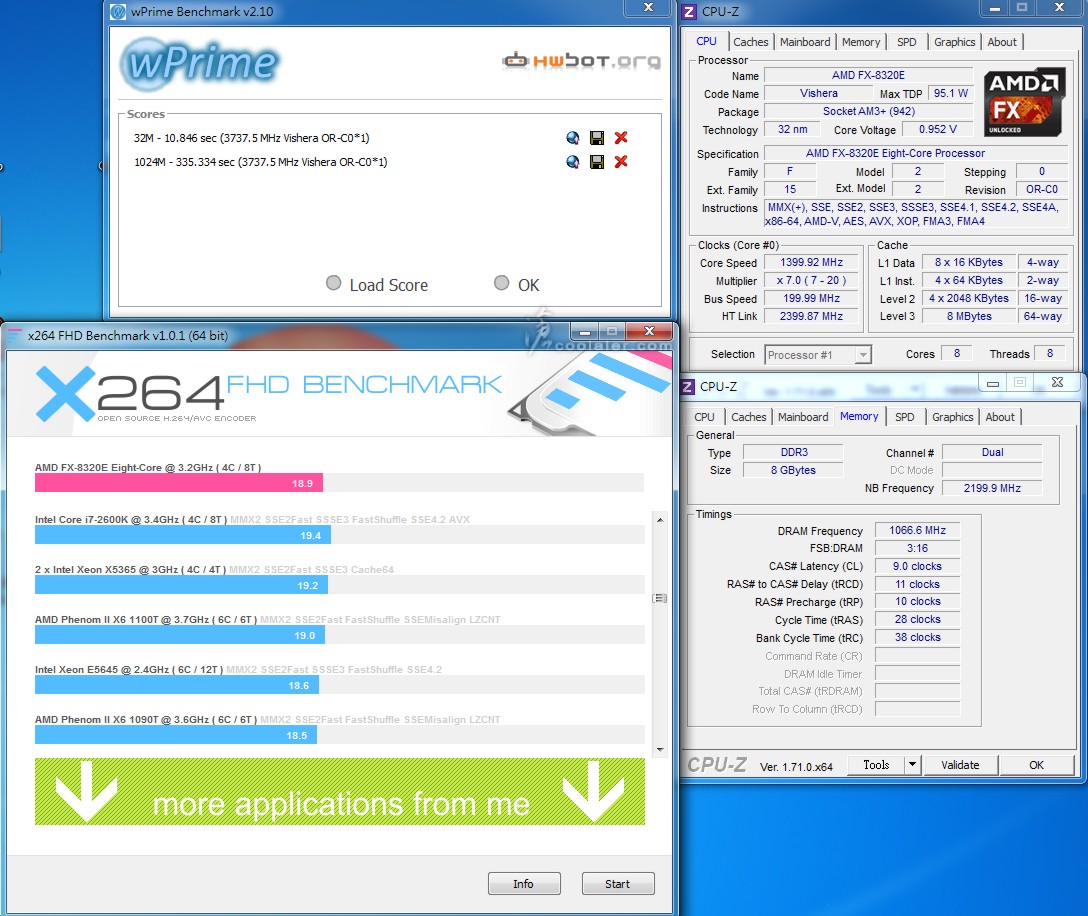Open the Info button in x264 benchmark

coord(524,884)
